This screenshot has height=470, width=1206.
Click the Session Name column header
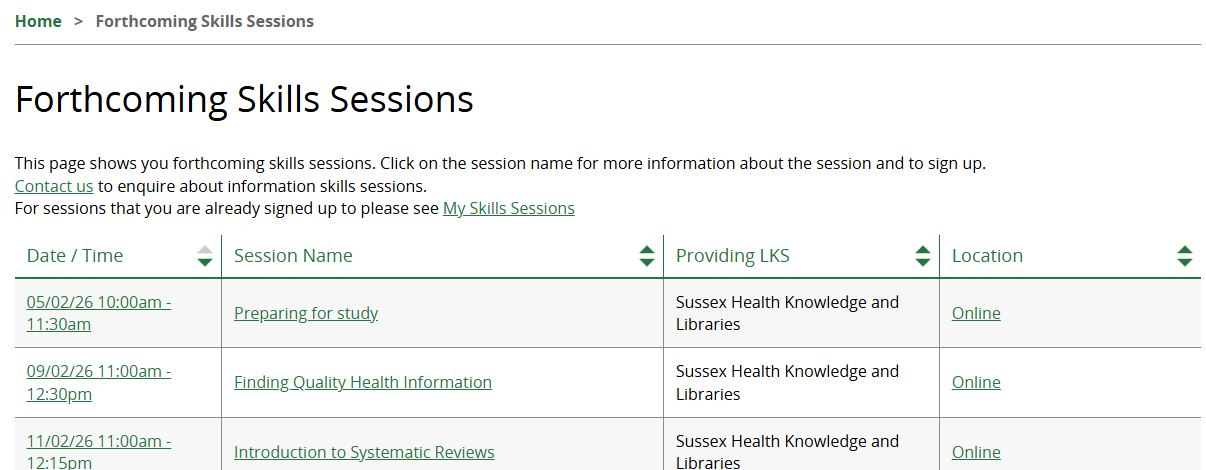pos(293,256)
